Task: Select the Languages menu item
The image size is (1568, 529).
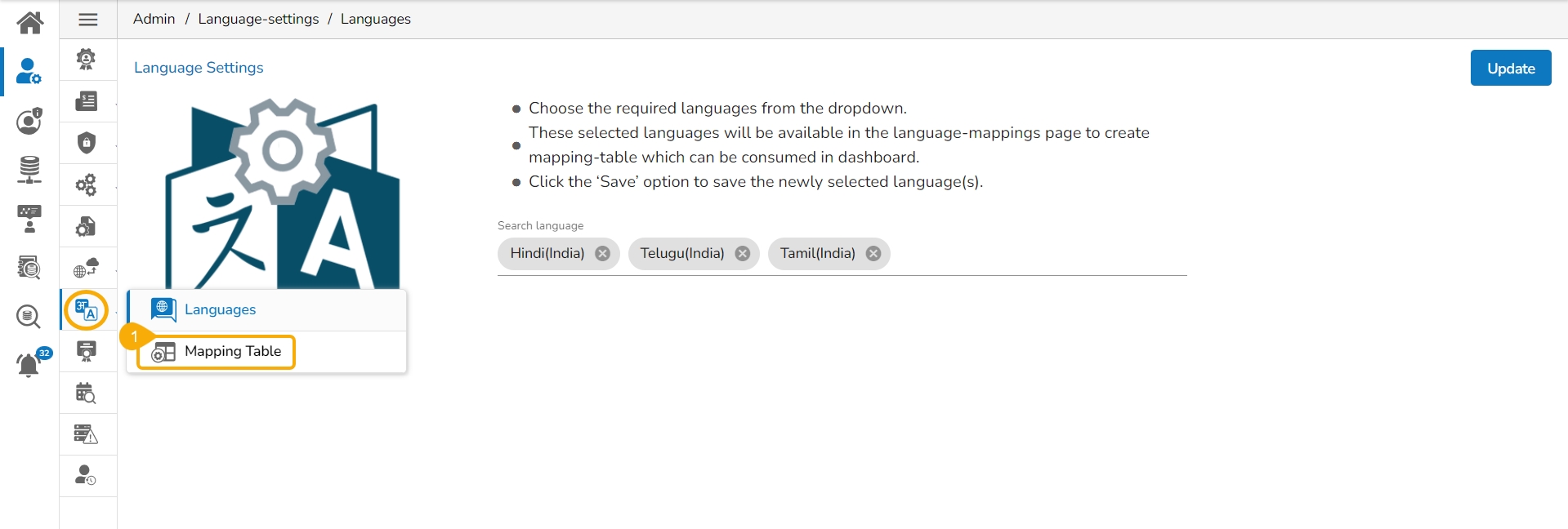Action: coord(220,309)
